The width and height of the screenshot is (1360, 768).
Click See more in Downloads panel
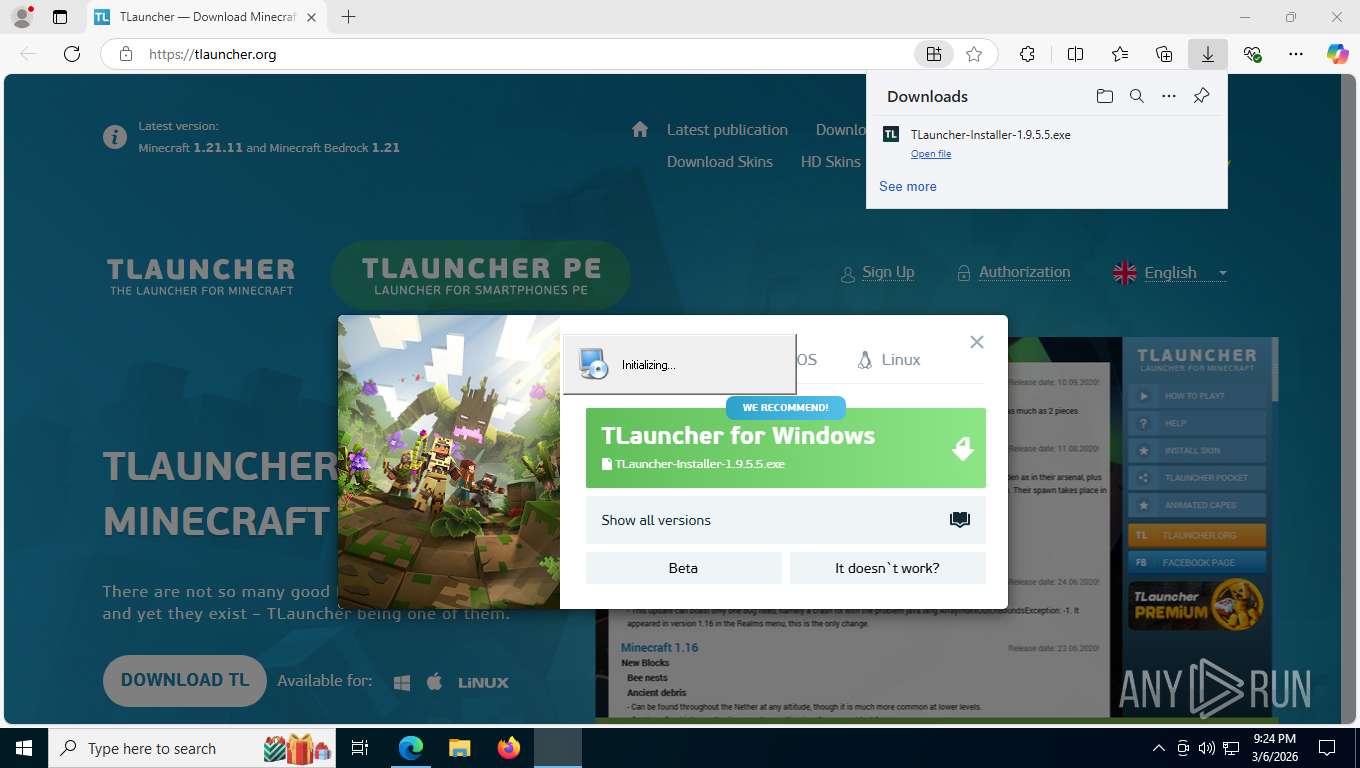pyautogui.click(x=908, y=186)
